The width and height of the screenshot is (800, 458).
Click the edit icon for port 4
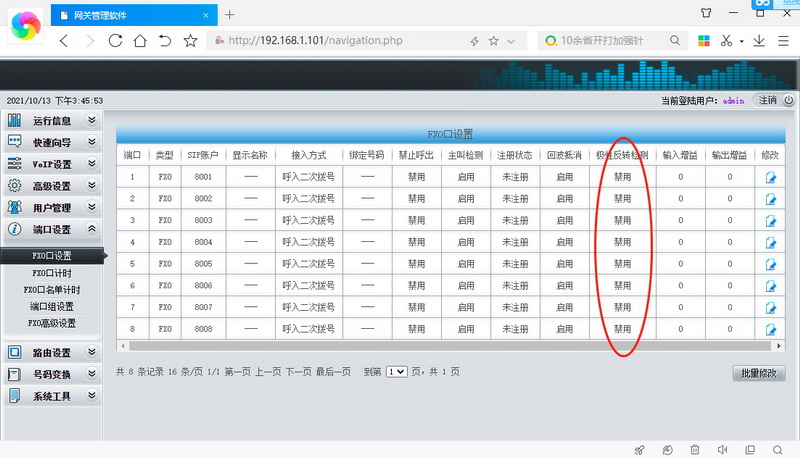(x=771, y=242)
